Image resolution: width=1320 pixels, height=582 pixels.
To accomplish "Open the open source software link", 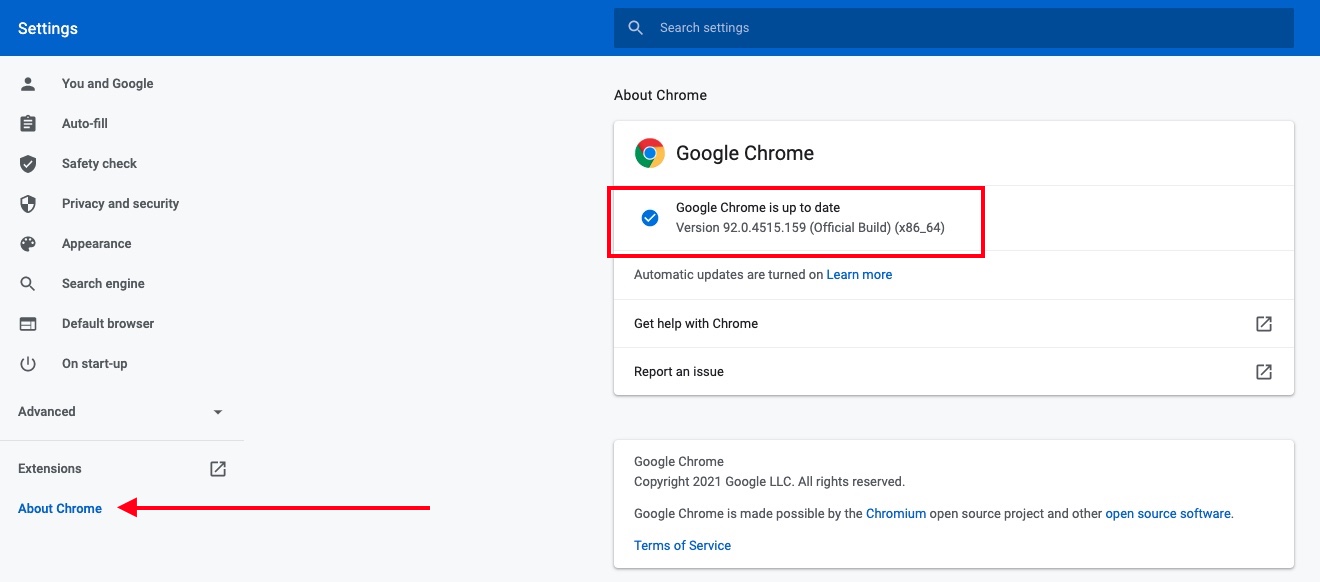I will [x=1168, y=513].
